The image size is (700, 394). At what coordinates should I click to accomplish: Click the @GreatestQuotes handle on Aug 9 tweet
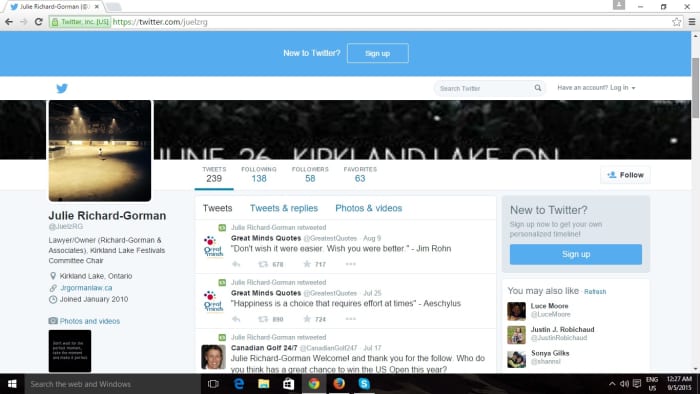(330, 238)
